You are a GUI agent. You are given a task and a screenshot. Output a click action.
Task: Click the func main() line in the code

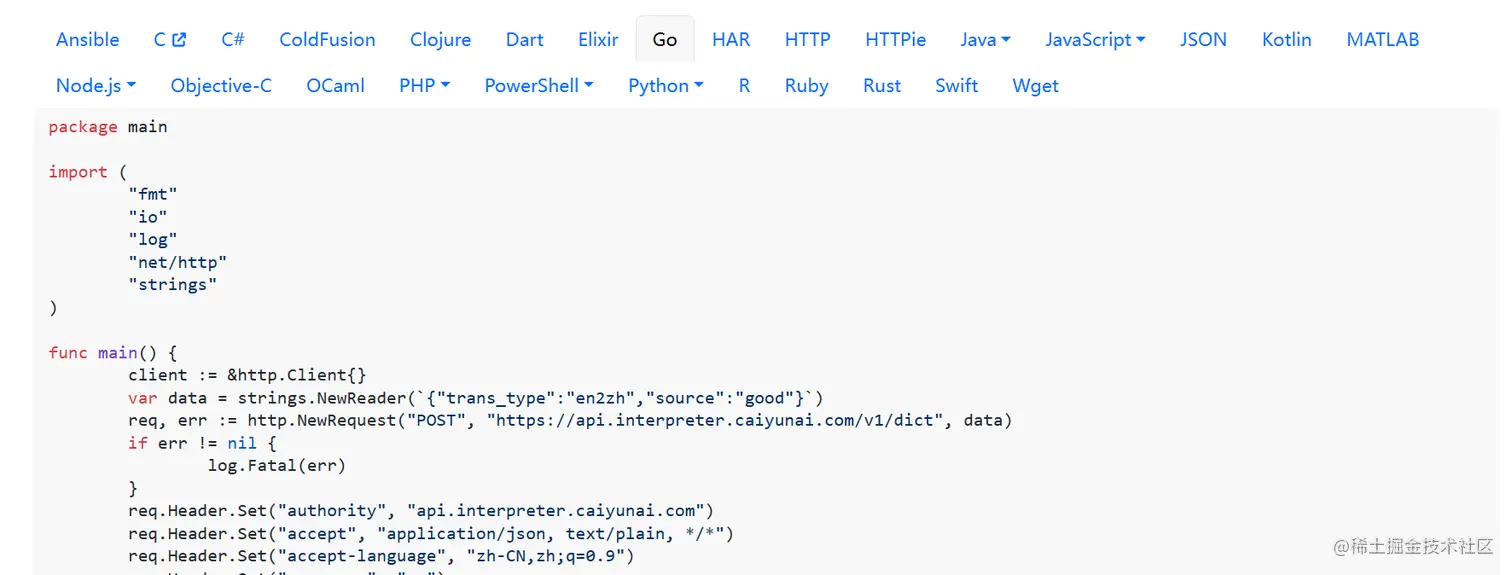click(x=112, y=353)
